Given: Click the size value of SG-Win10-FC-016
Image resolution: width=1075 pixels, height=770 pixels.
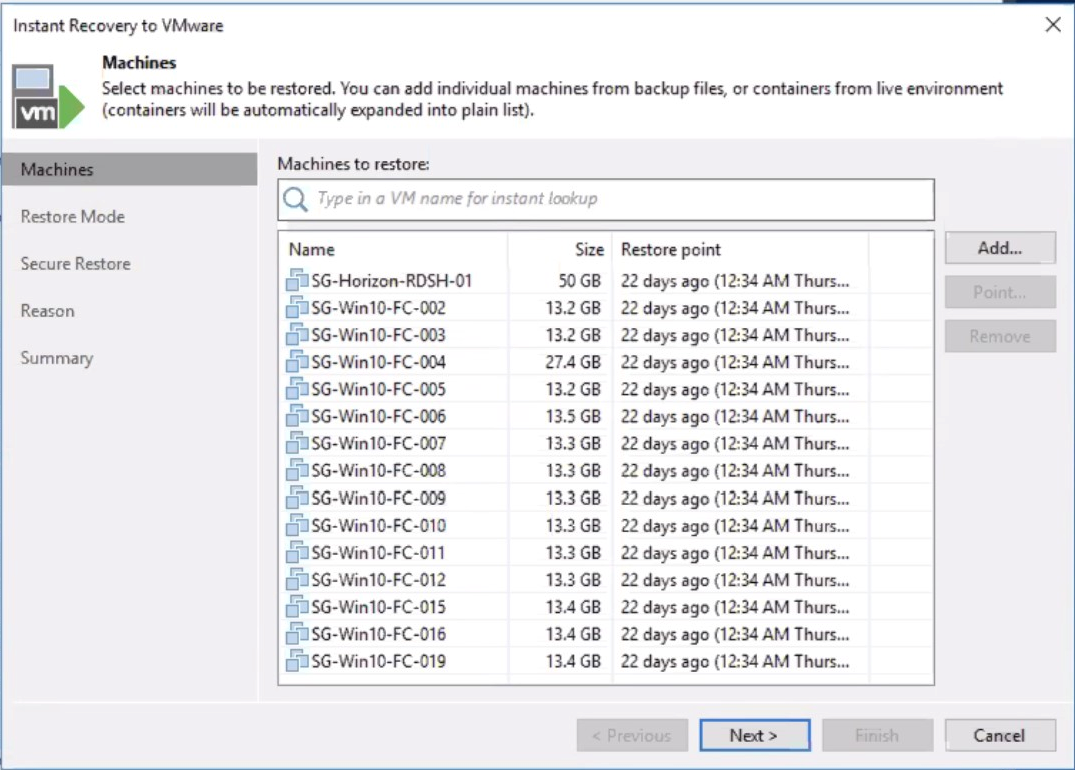Looking at the screenshot, I should [x=573, y=634].
